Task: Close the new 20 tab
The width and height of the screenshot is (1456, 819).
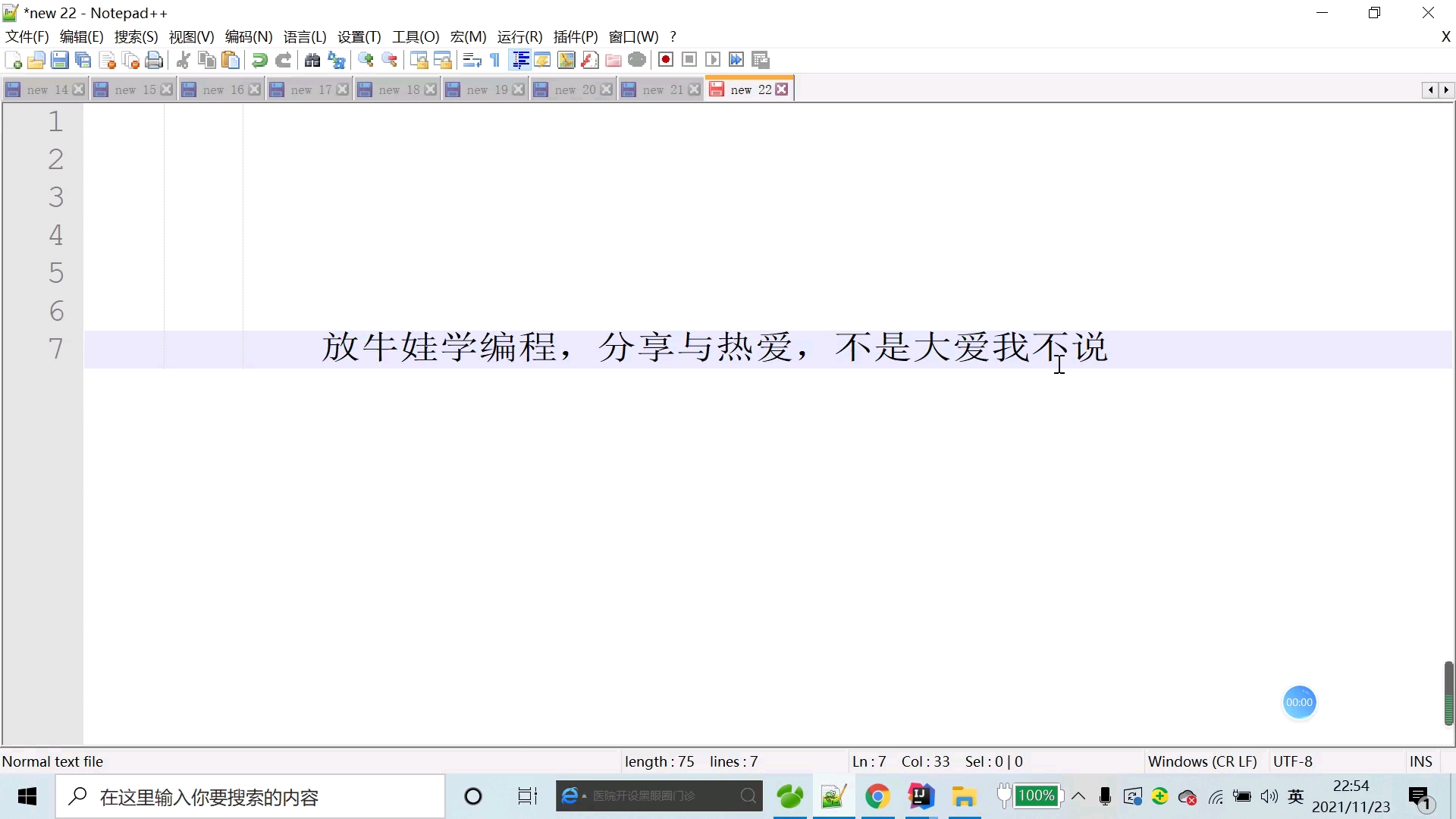Action: point(607,89)
